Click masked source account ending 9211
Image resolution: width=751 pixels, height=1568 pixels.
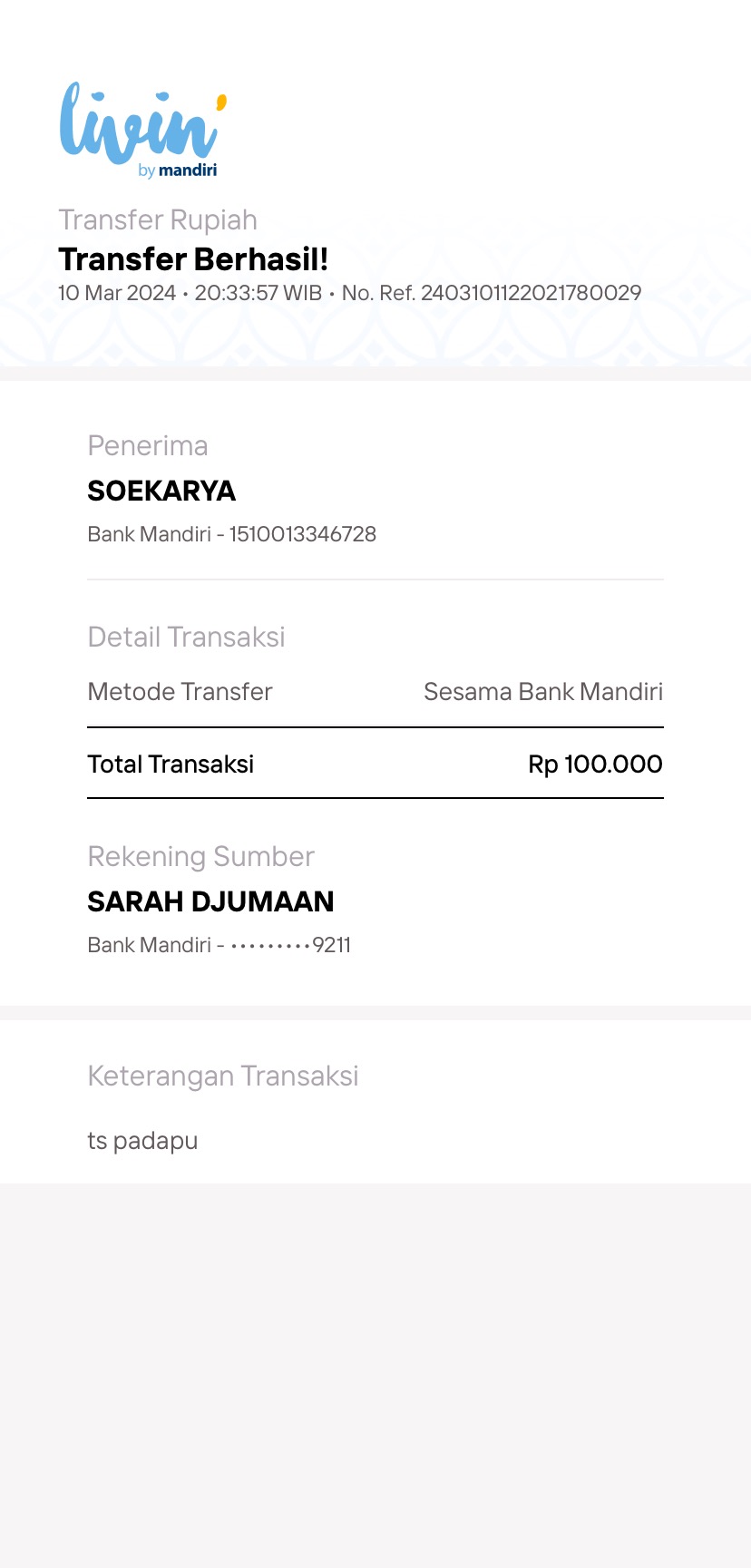(x=290, y=945)
